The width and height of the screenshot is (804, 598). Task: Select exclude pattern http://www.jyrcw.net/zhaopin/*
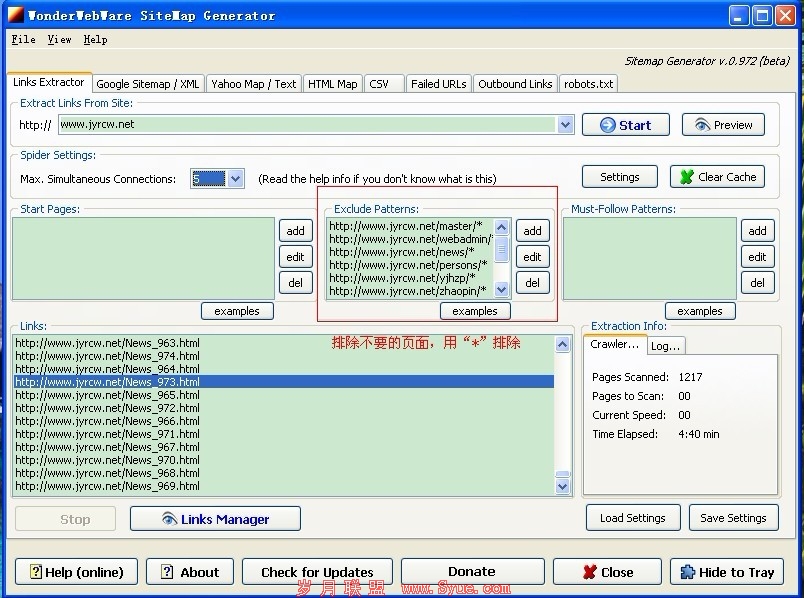tap(408, 291)
